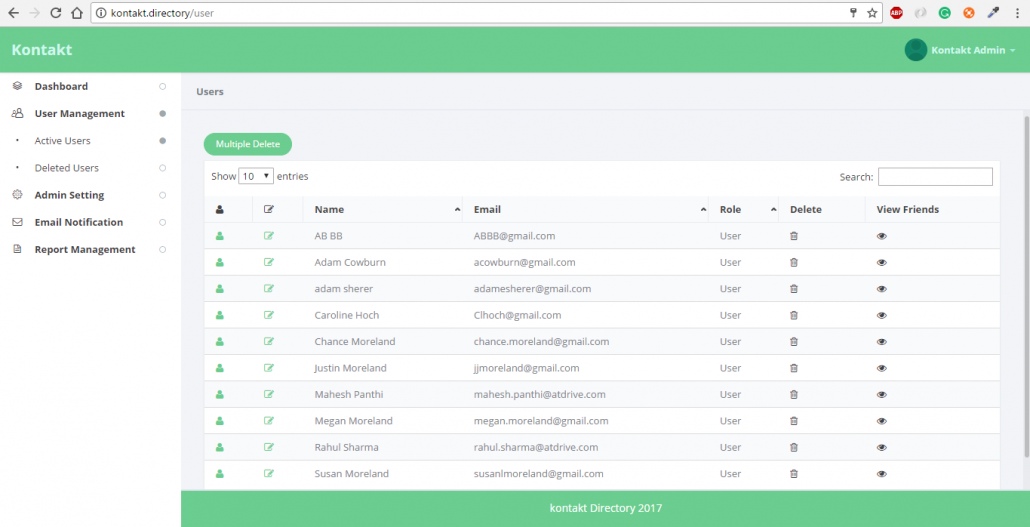Viewport: 1030px width, 527px height.
Task: Click trash icon for Rahul Sharma
Action: tap(794, 447)
